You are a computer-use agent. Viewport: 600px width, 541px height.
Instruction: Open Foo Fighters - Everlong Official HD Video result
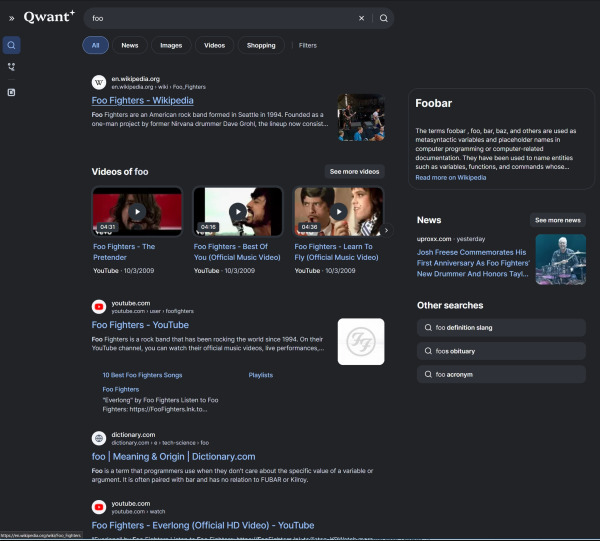[x=203, y=525]
